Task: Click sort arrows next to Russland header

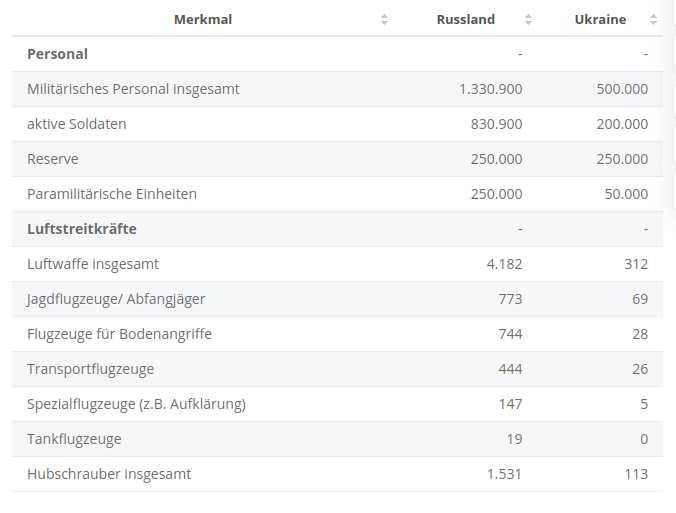Action: click(528, 20)
